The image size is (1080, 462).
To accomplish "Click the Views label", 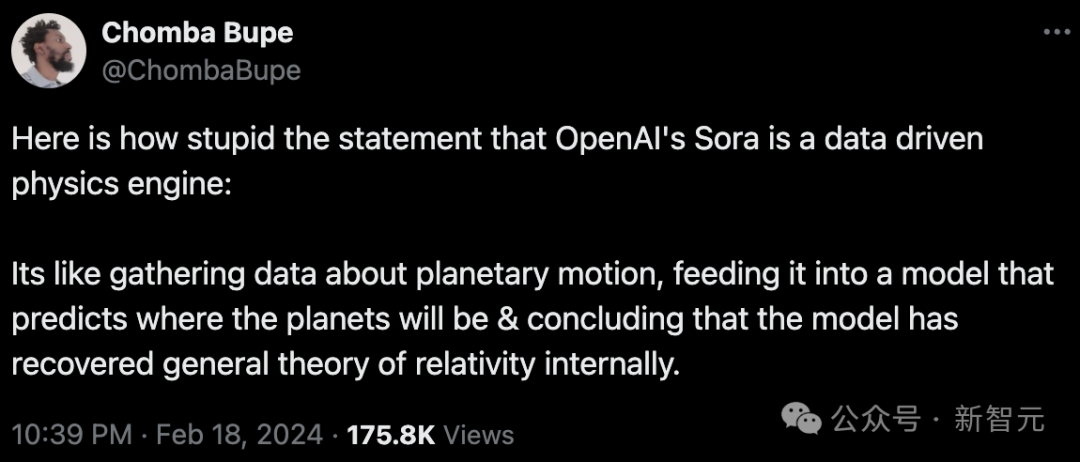I will pyautogui.click(x=479, y=435).
